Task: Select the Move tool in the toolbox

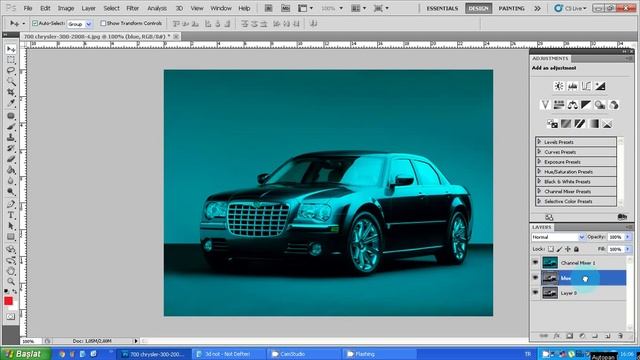Action: 11,49
